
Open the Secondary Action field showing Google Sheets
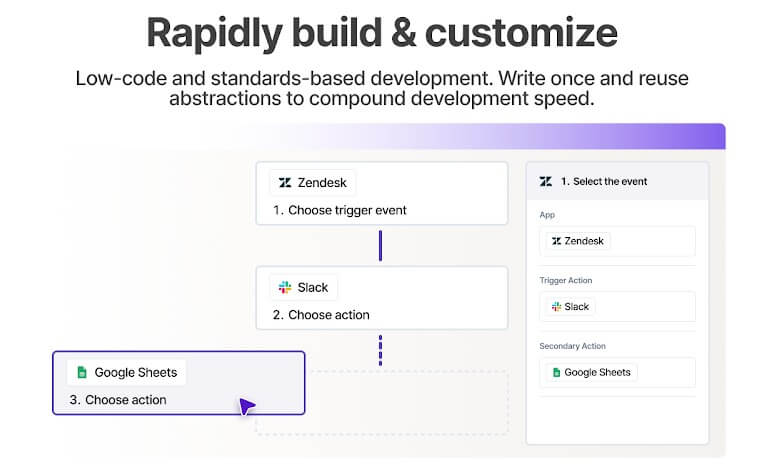point(617,373)
